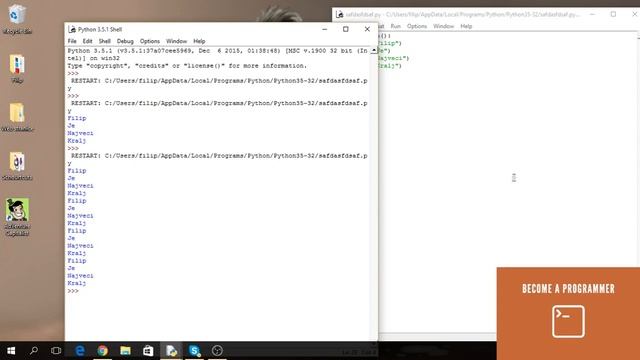Click the editor window title icon
Image resolution: width=640 pixels, height=360 pixels.
tap(340, 14)
